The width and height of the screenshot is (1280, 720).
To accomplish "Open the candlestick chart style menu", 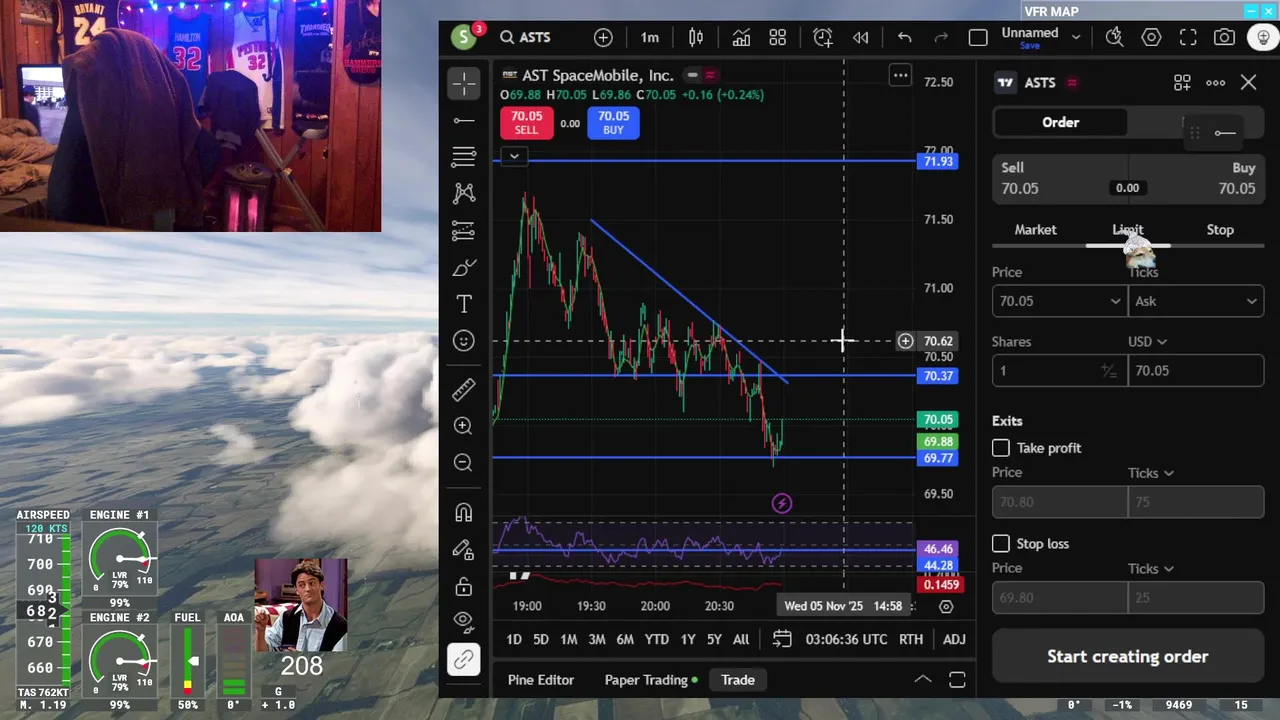I will click(696, 37).
